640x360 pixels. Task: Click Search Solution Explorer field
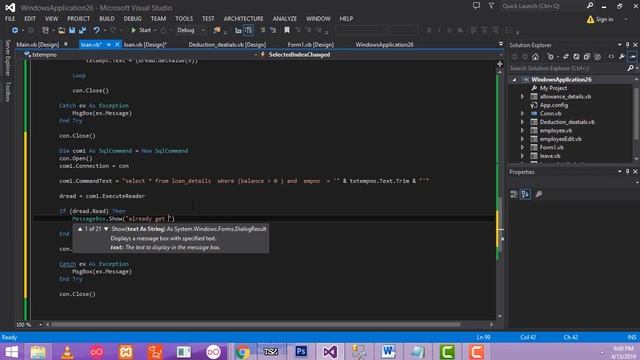567,68
